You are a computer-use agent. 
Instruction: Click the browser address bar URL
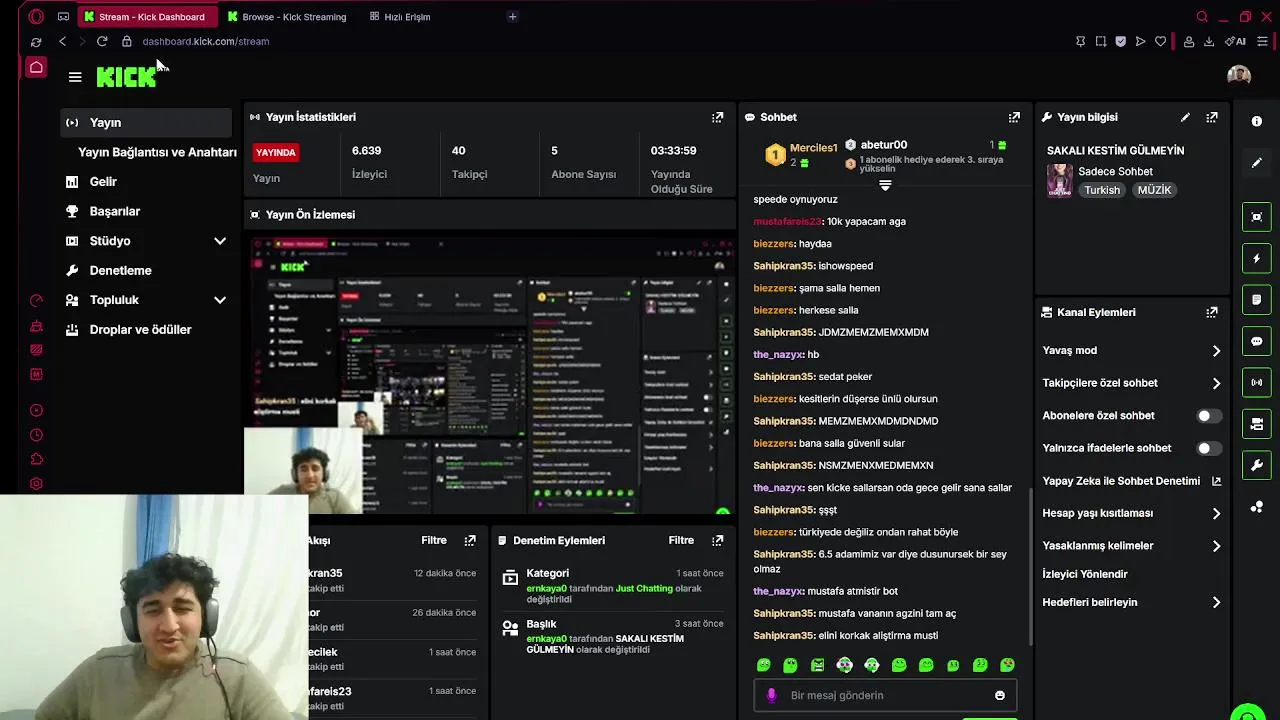coord(205,41)
